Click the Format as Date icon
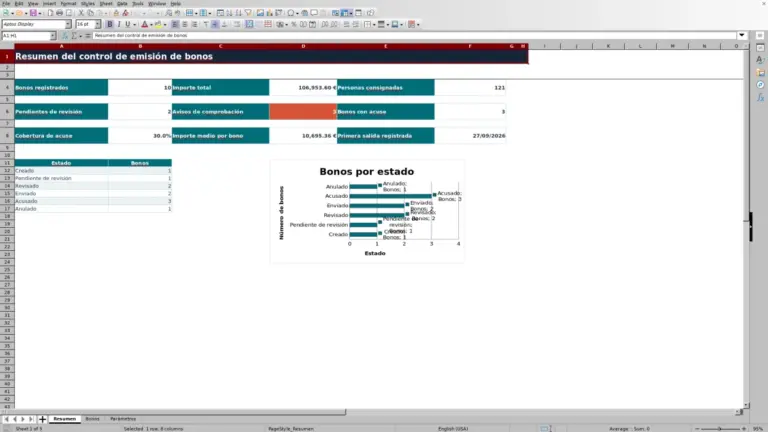The image size is (768, 432). click(312, 24)
